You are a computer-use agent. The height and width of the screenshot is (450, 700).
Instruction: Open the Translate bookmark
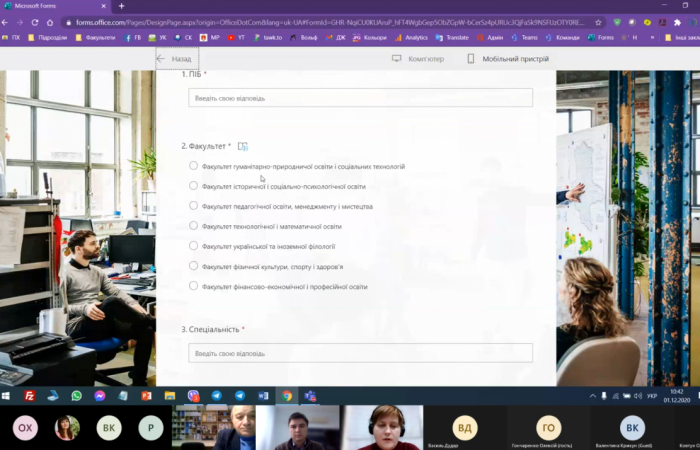click(x=452, y=38)
